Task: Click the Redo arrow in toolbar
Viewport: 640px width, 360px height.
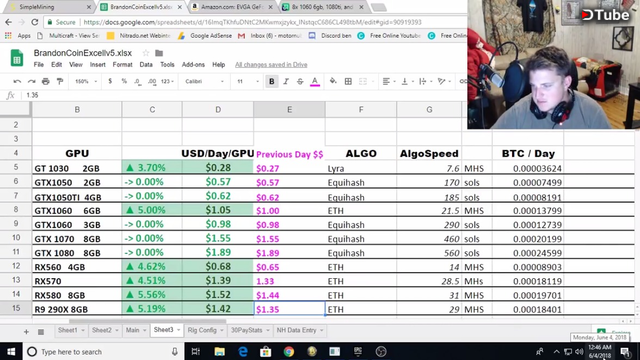Action: coord(31,82)
